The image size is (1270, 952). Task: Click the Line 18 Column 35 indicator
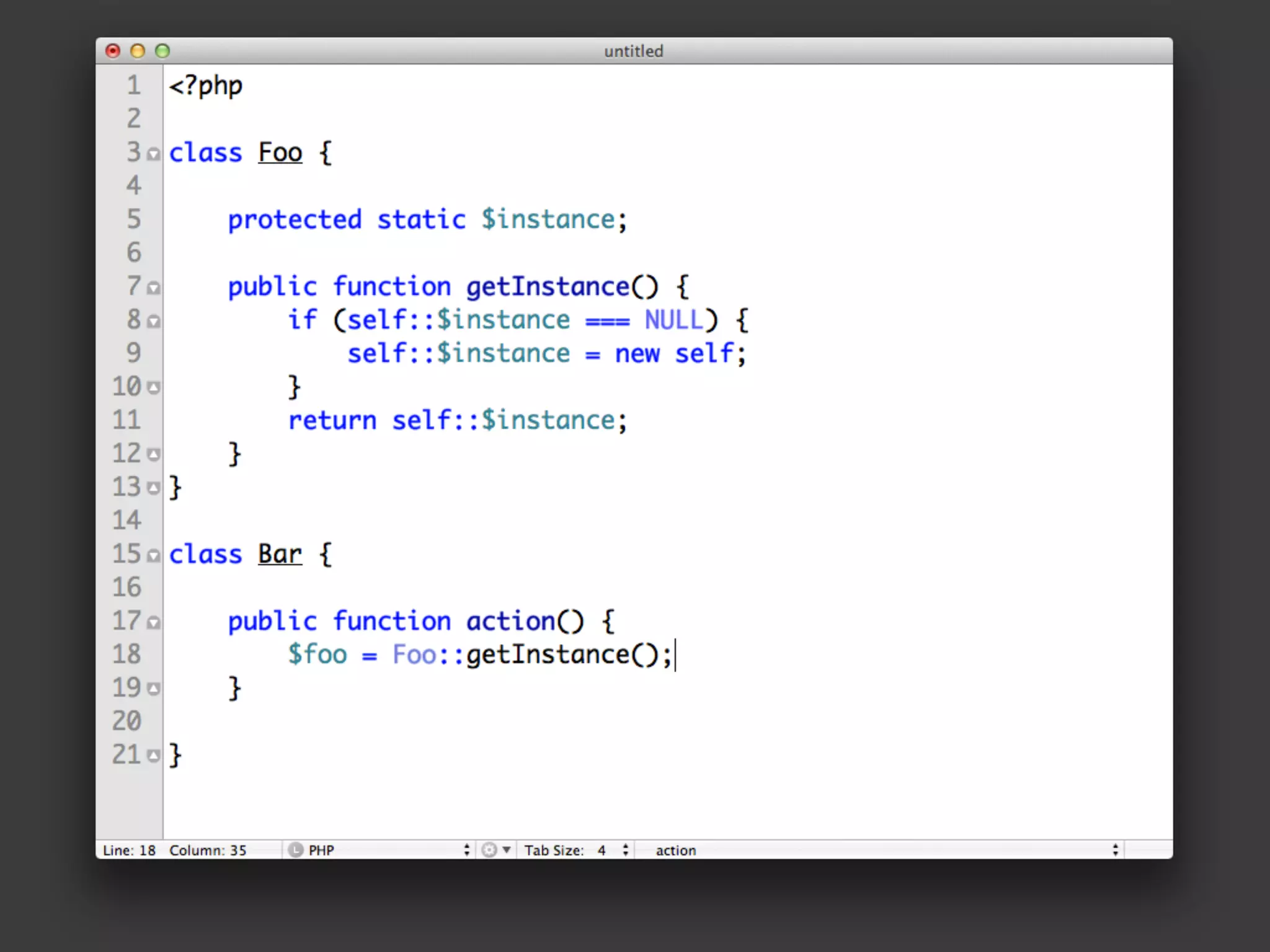coord(175,850)
